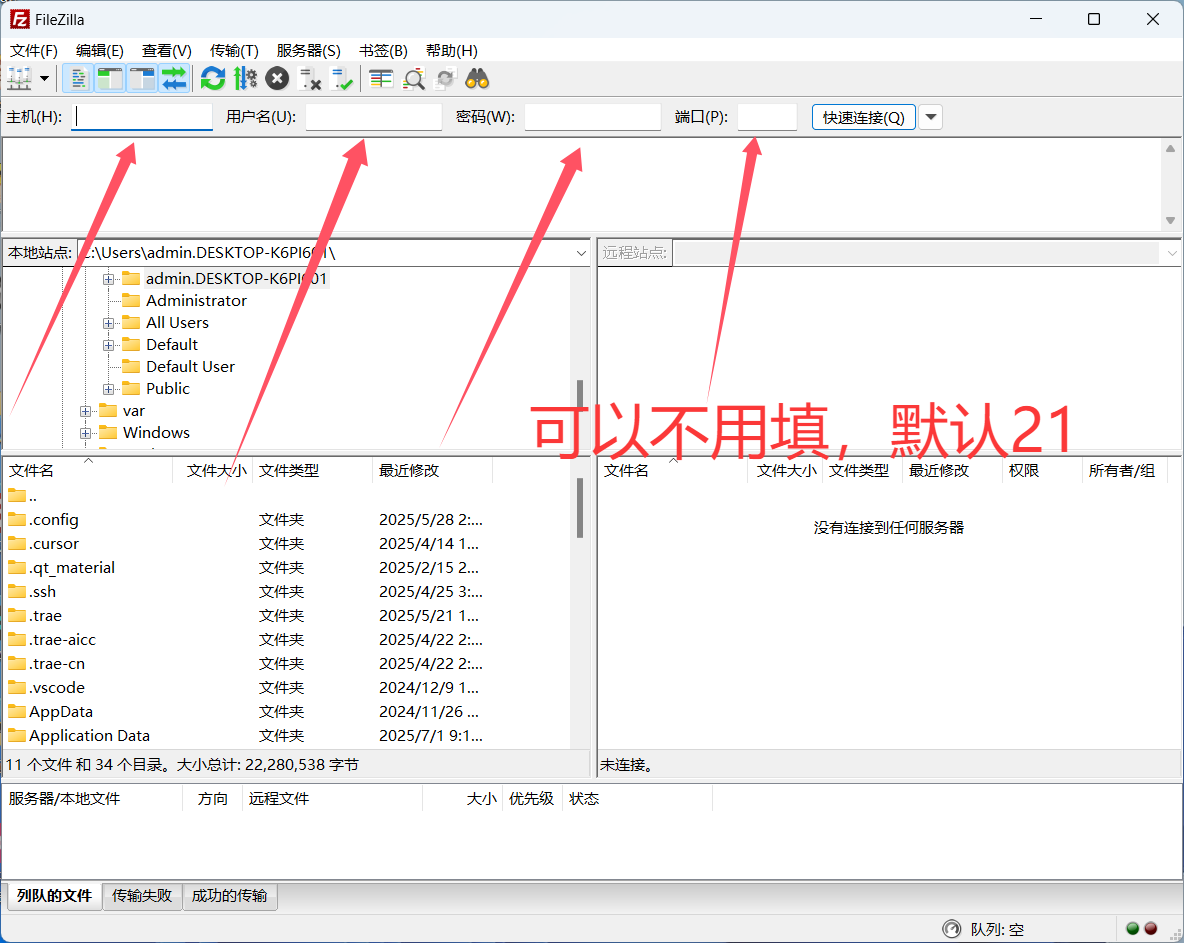Focus the 密码(W) password field
Image resolution: width=1184 pixels, height=943 pixels.
click(593, 117)
